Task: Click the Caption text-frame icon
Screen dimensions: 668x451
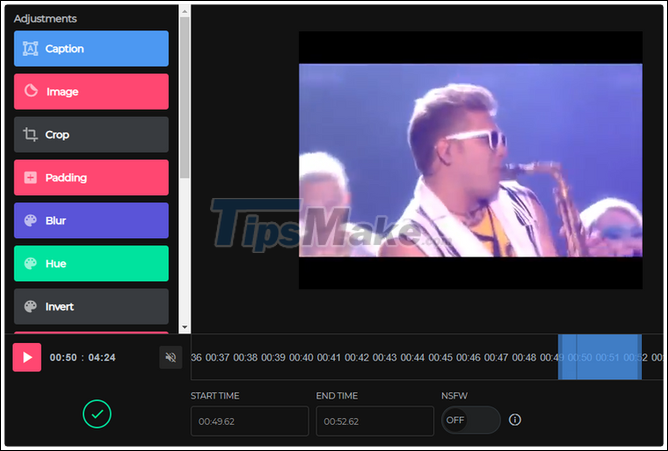Action: 30,49
